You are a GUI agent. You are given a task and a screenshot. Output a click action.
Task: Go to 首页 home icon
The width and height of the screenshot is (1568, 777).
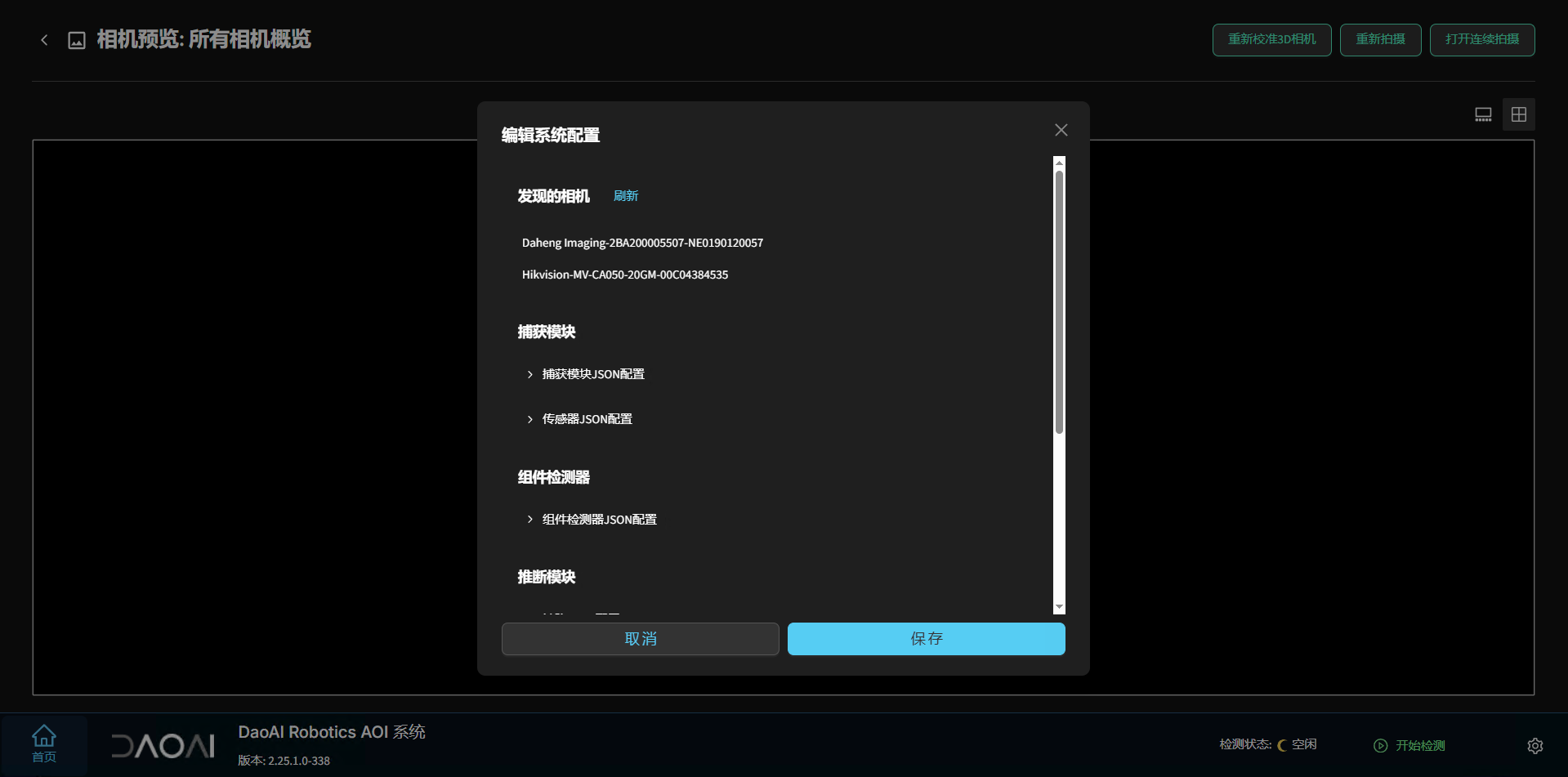44,744
